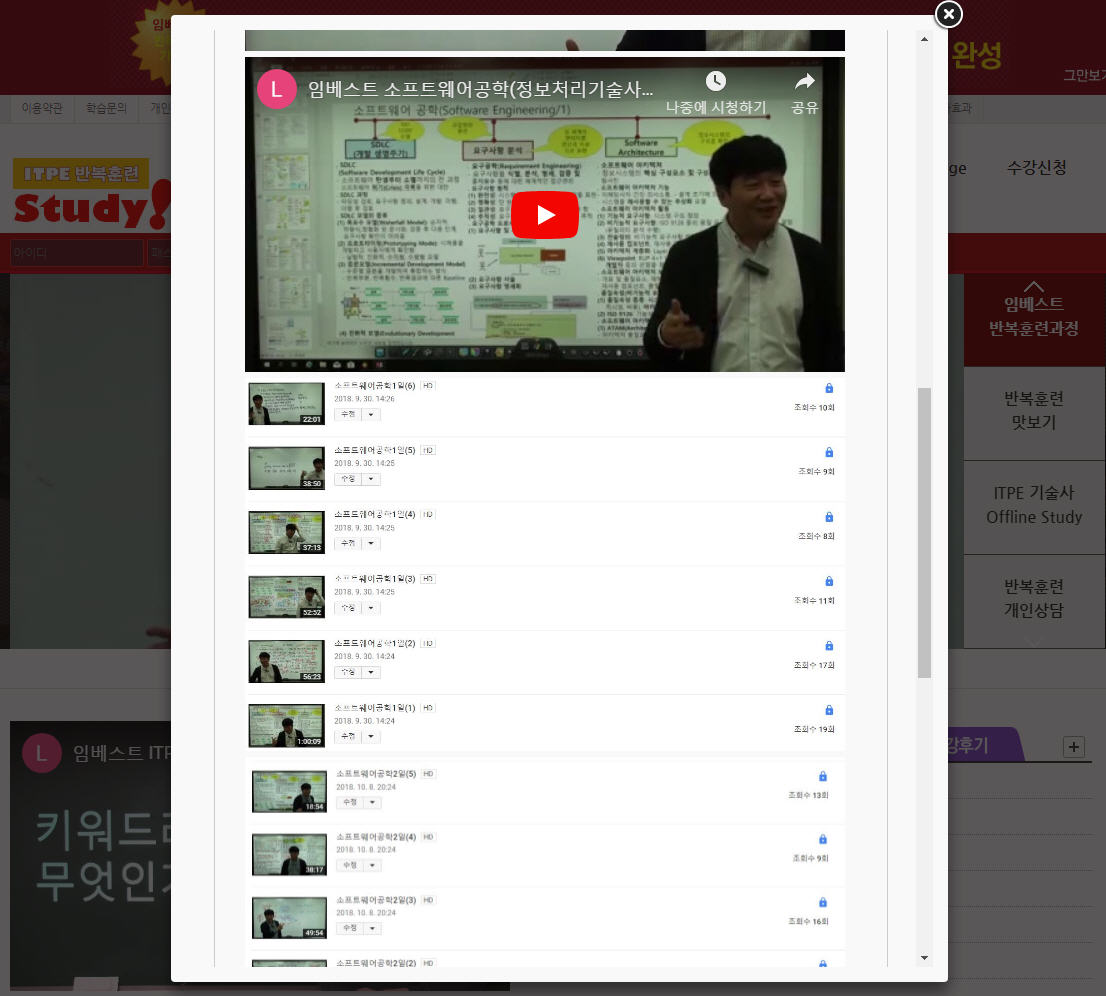Expand the dropdown arrow for 소프트웨어공학2일(4)
This screenshot has height=996, width=1106.
click(372, 866)
